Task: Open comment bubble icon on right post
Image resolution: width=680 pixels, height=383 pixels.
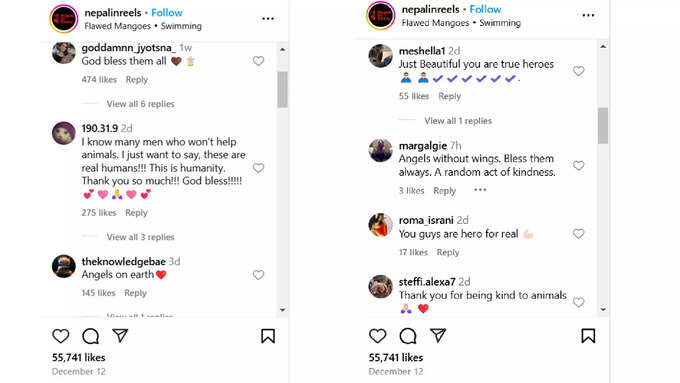Action: point(408,336)
